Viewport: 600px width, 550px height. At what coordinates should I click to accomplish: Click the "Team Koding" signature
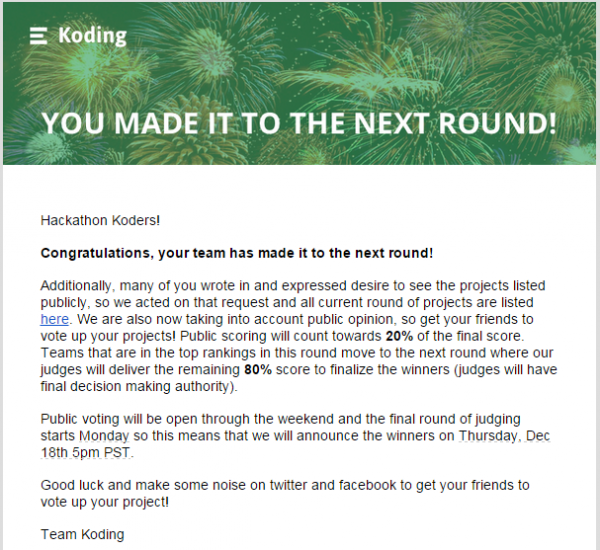82,534
